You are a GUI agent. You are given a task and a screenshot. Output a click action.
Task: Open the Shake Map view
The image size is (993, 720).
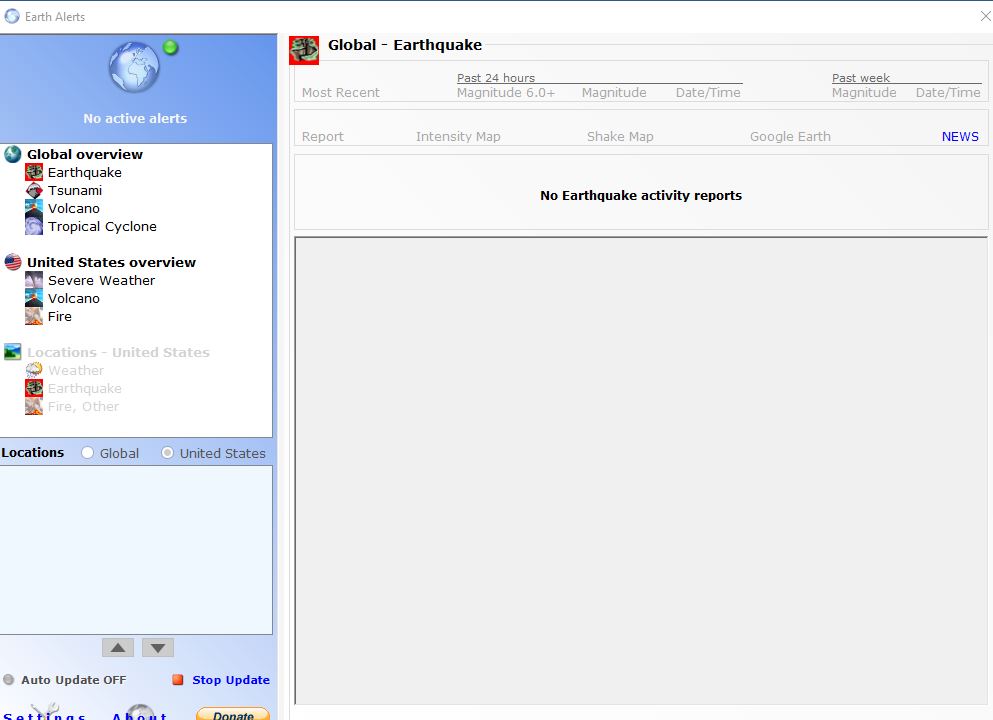tap(620, 137)
